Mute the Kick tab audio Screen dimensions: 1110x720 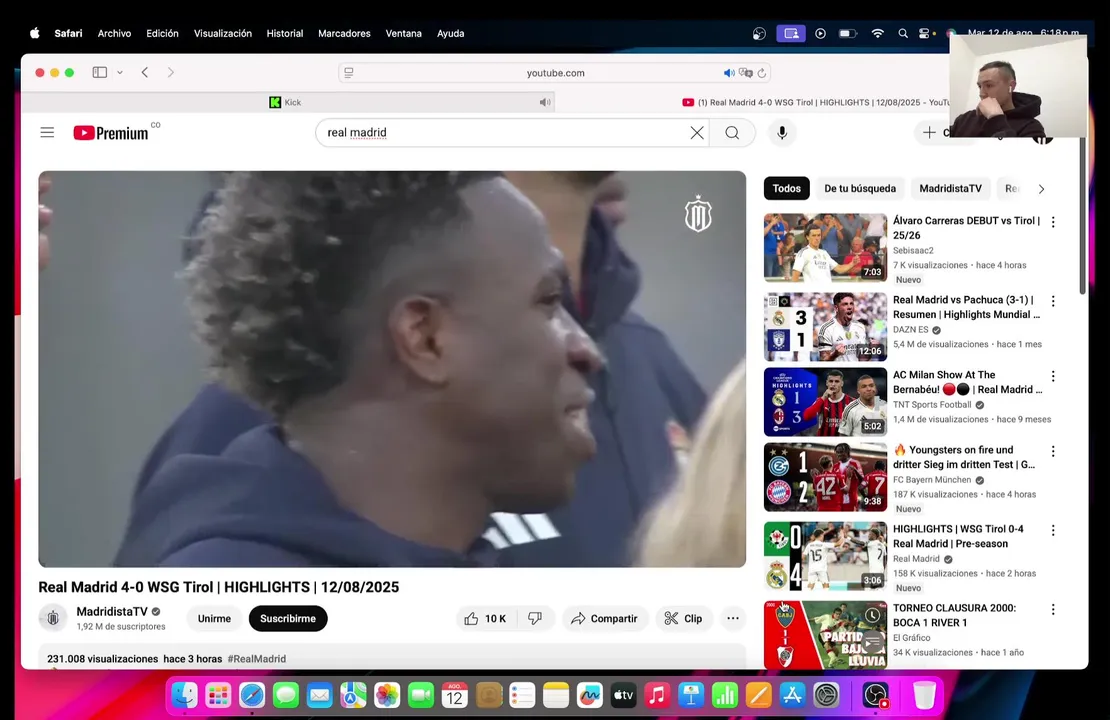(544, 102)
